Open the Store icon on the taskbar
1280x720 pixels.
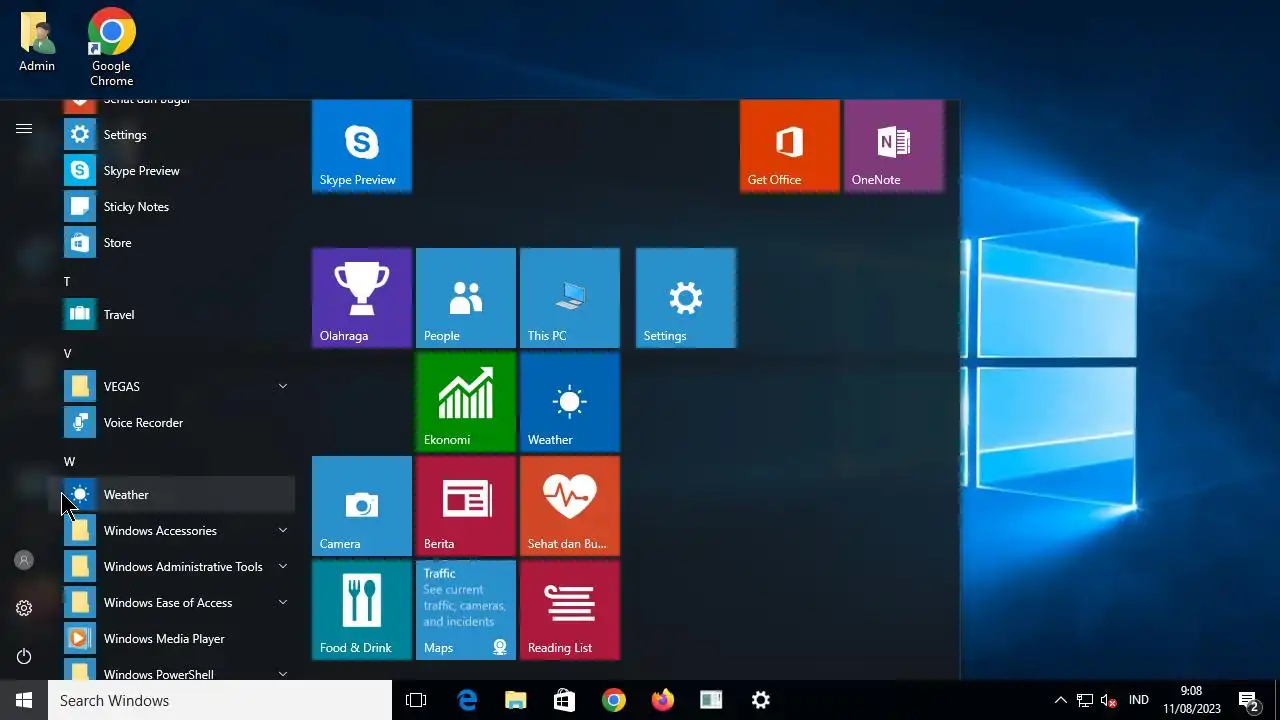click(565, 700)
